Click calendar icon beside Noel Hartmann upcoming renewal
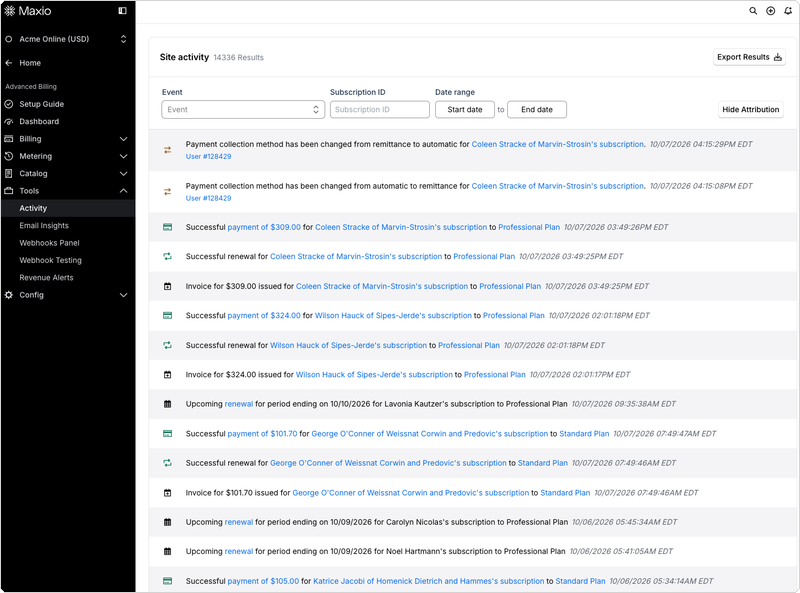 (x=167, y=552)
